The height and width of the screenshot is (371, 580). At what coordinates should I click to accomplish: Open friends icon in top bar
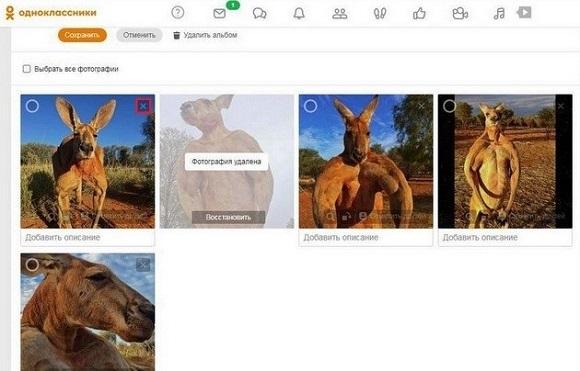340,14
